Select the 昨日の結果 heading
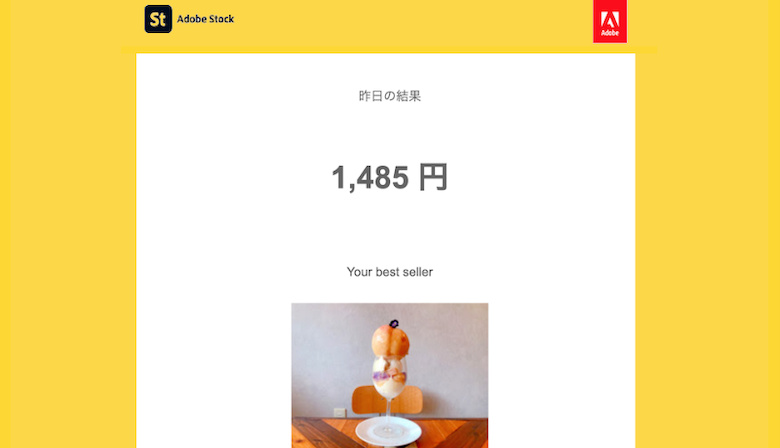The image size is (780, 448). [x=390, y=96]
